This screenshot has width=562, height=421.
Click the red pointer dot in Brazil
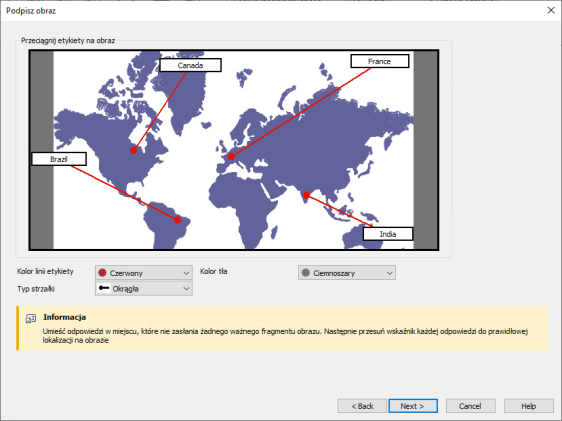coord(177,220)
